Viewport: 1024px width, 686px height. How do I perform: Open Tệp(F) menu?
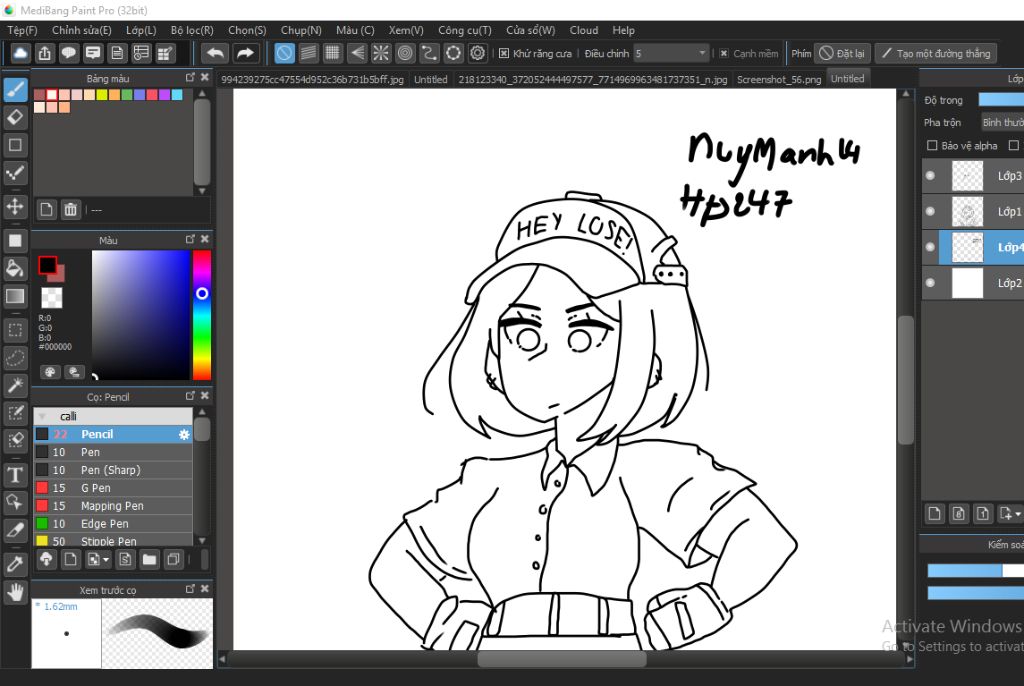click(22, 30)
